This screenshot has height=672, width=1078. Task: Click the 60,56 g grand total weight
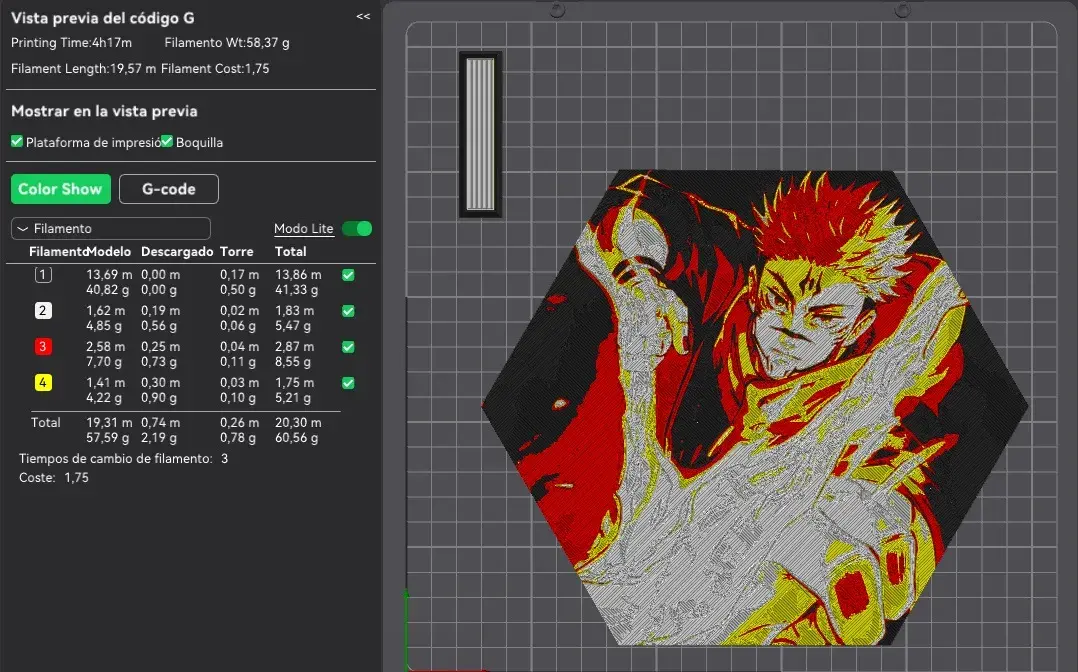click(296, 437)
